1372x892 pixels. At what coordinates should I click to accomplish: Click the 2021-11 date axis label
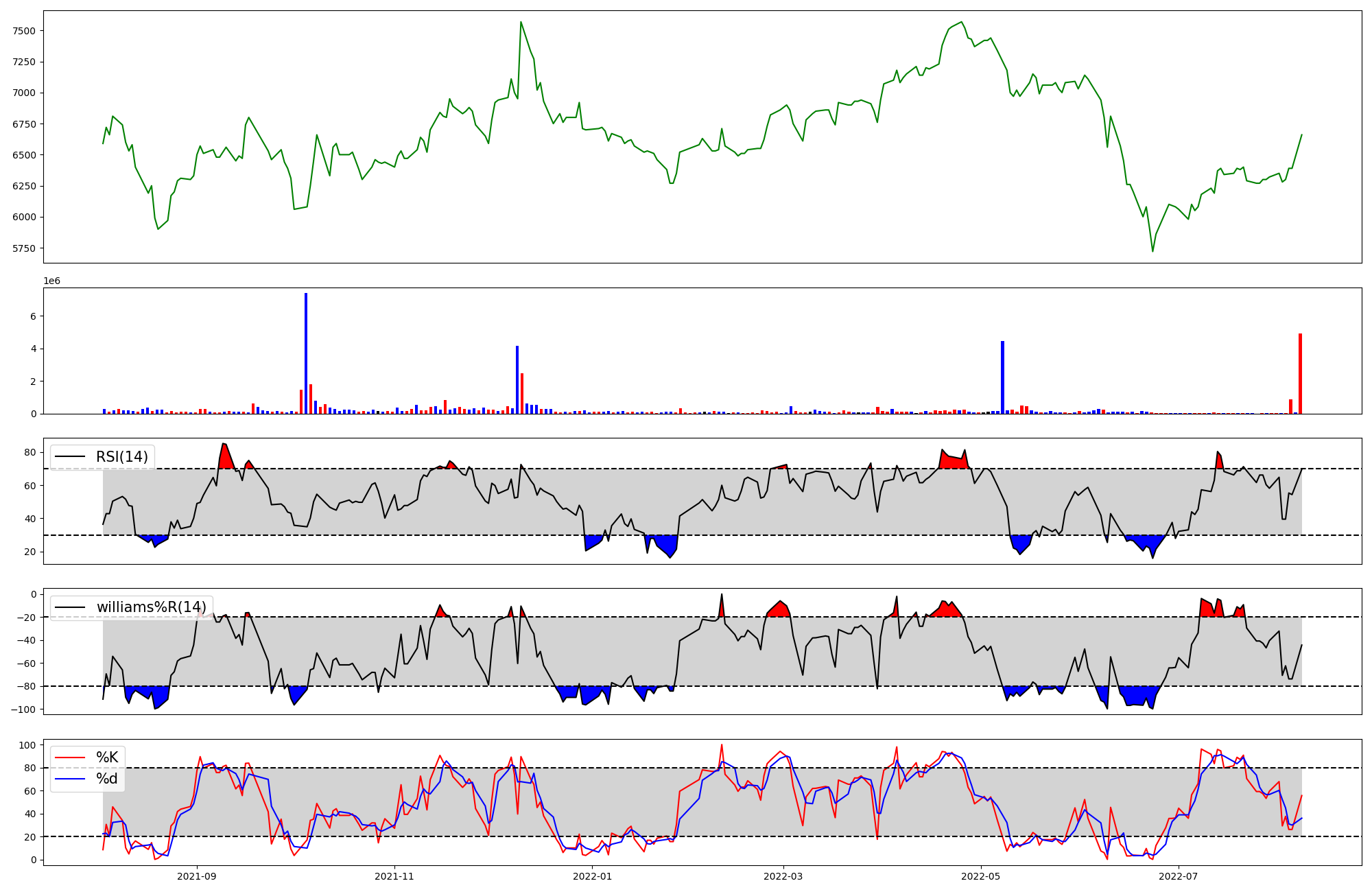[x=394, y=876]
